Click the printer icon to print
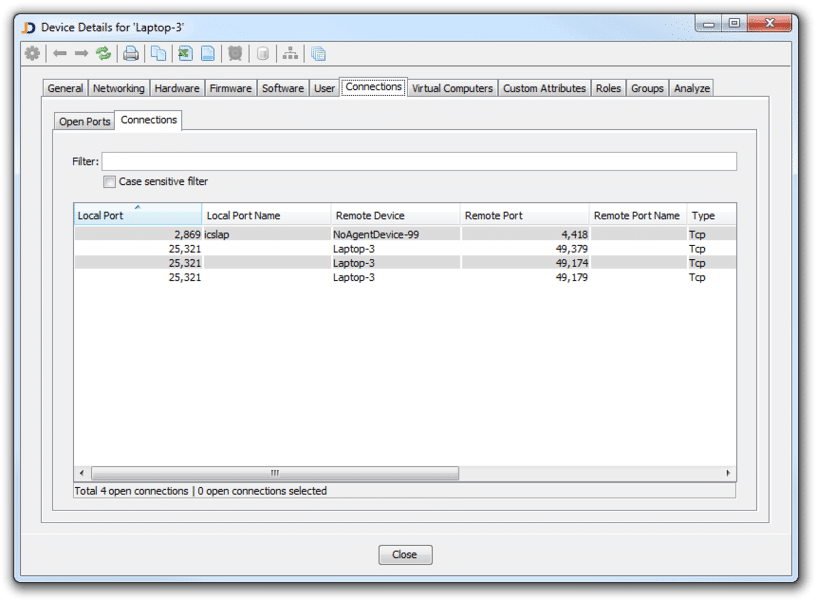The width and height of the screenshot is (816, 600). pos(131,54)
